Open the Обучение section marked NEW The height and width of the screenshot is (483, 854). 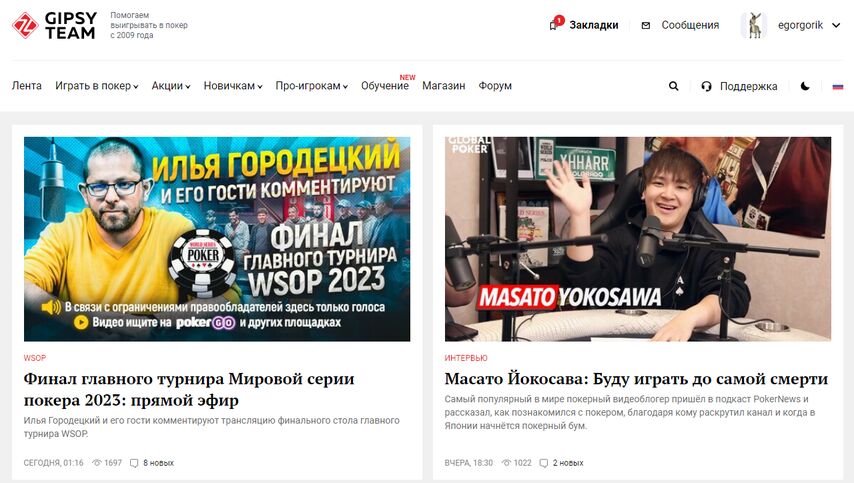click(385, 85)
